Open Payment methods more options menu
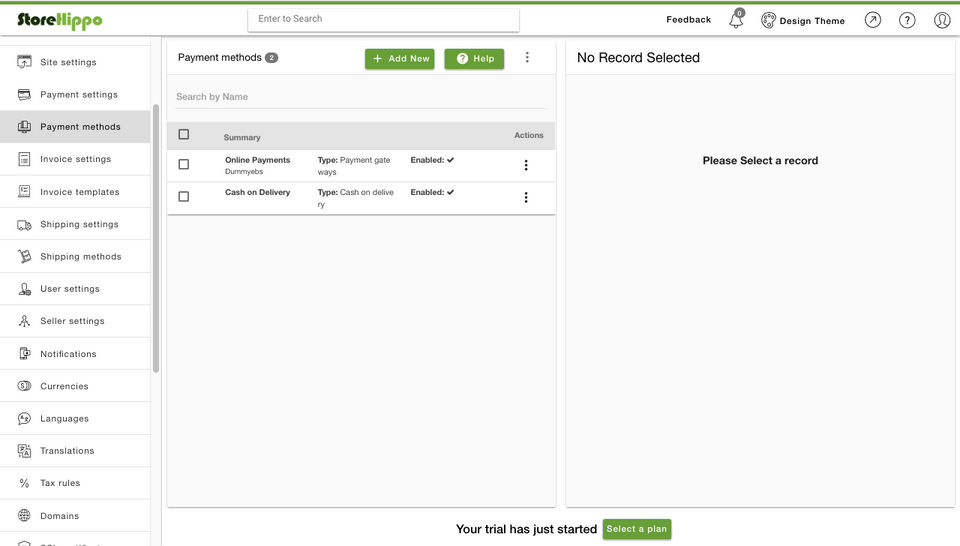 [x=527, y=58]
